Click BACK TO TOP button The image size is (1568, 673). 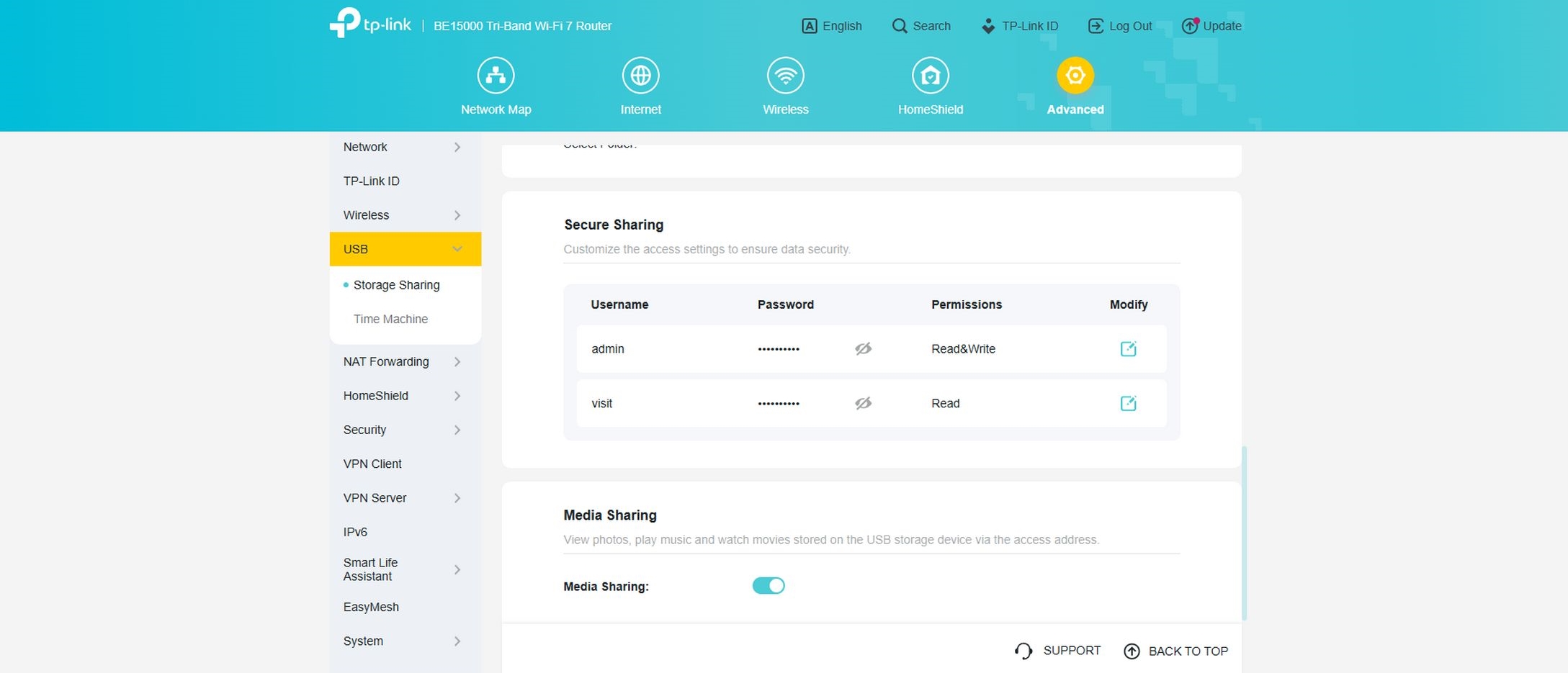point(1176,651)
